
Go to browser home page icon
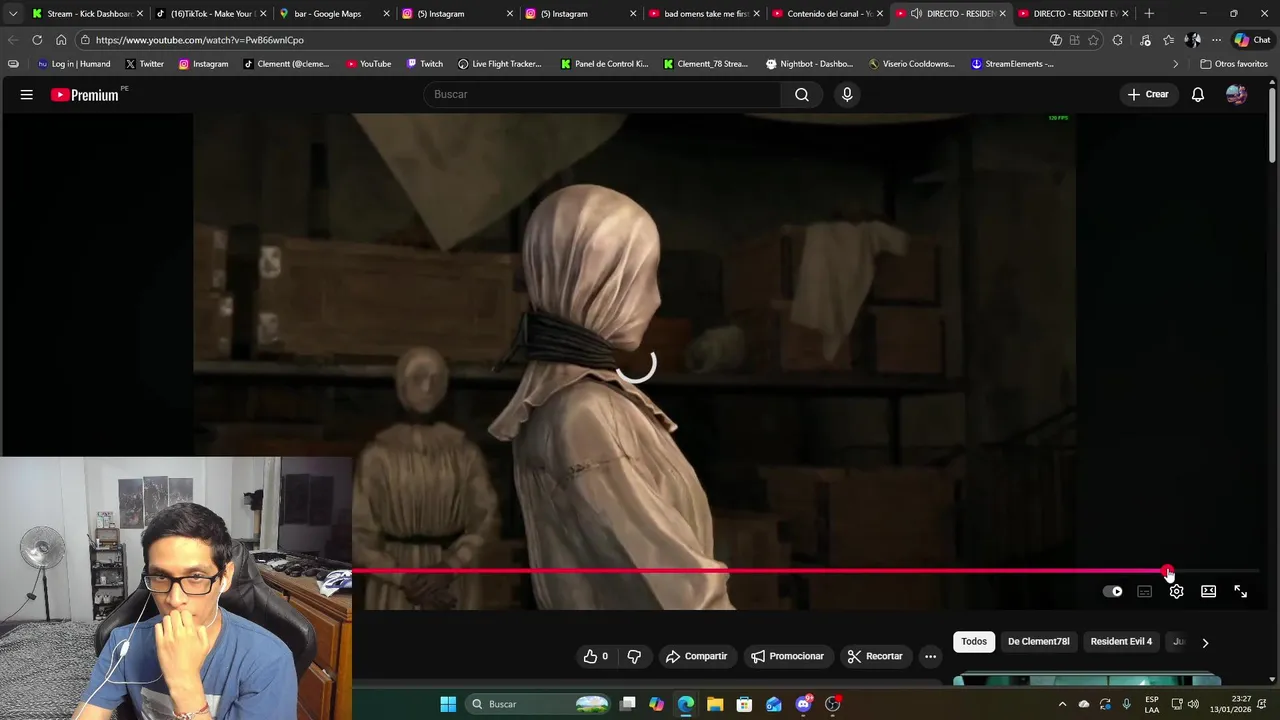pos(61,40)
